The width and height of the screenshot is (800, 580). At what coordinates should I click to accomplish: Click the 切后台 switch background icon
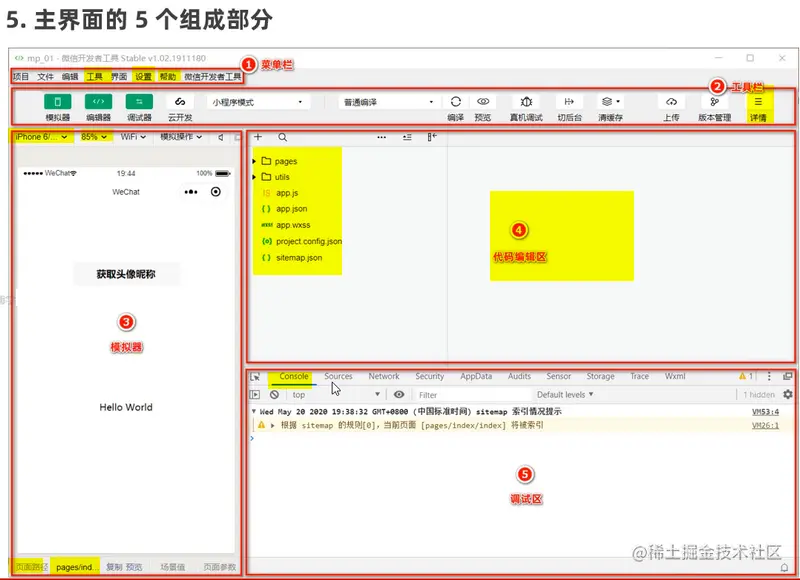569,102
